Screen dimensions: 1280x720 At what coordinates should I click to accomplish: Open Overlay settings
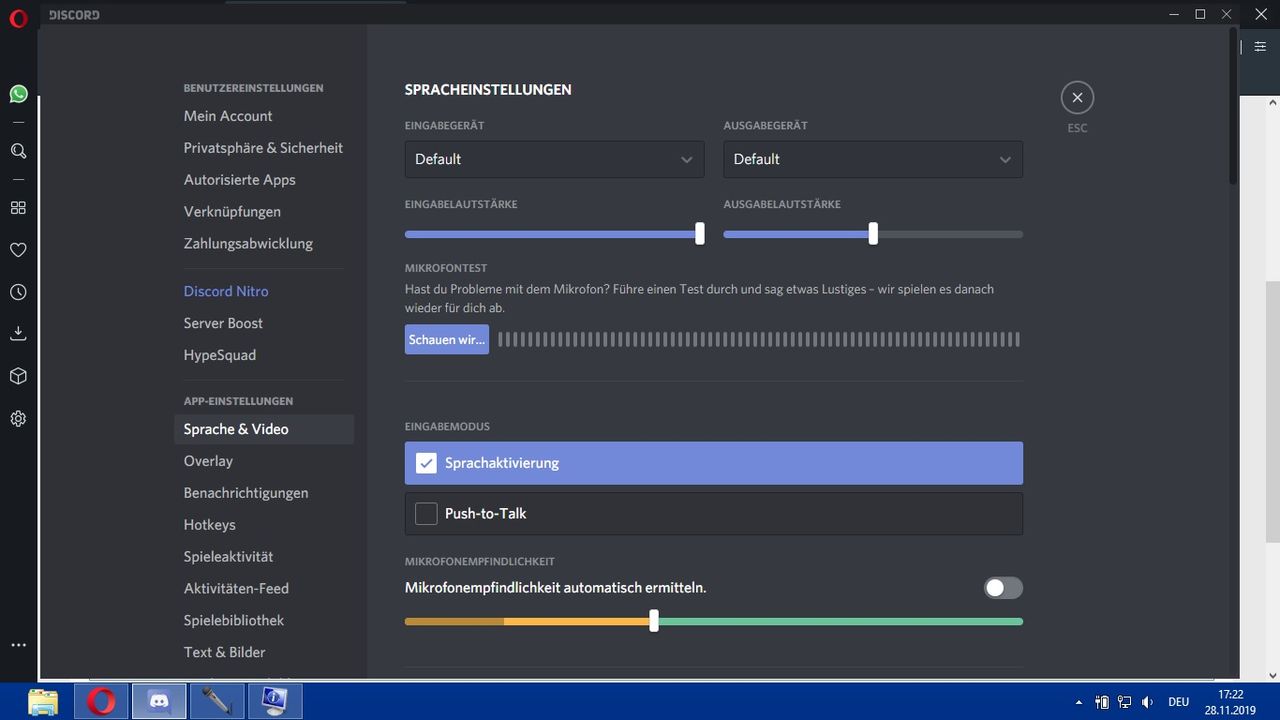pos(208,461)
